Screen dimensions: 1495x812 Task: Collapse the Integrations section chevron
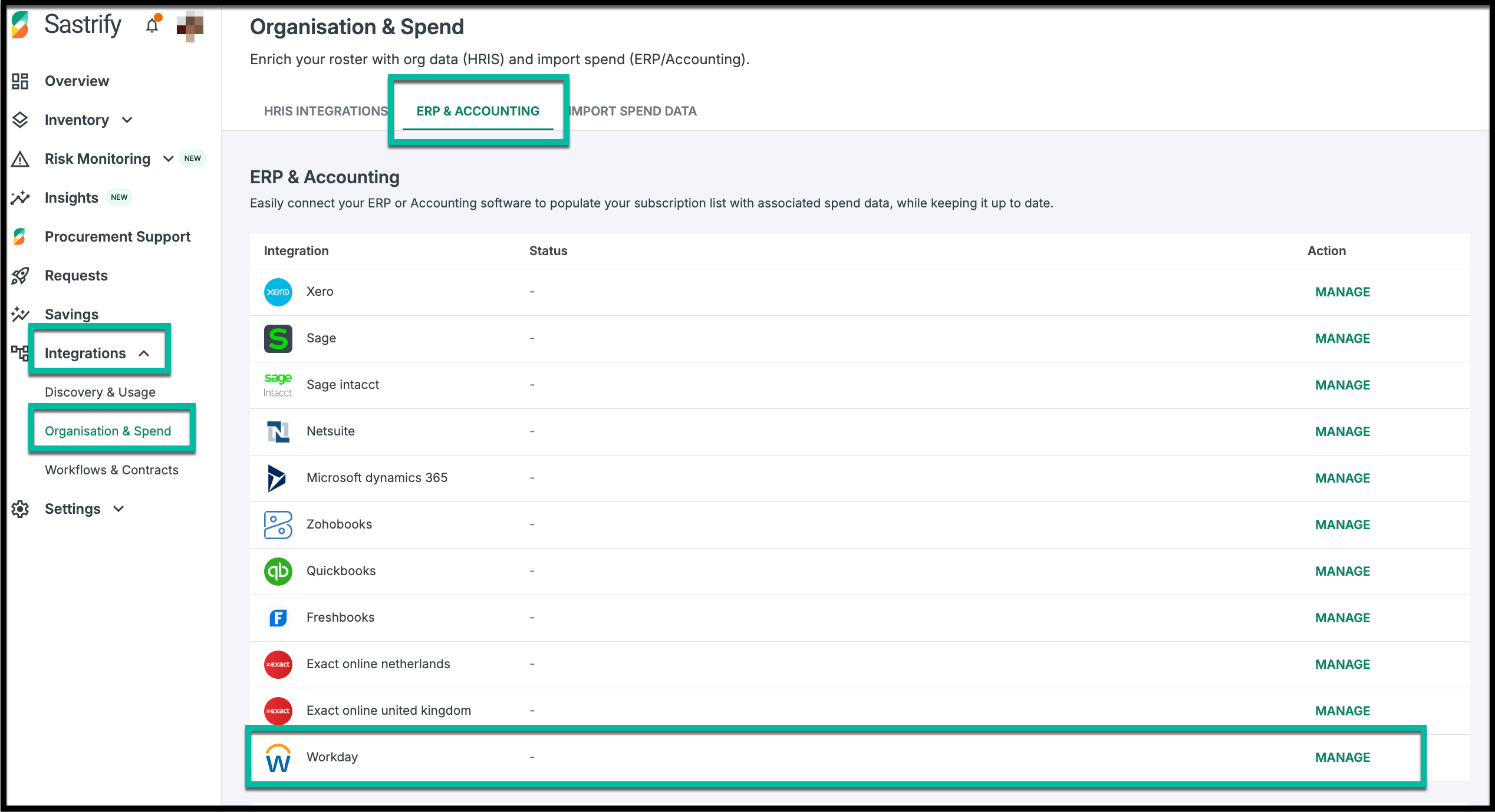coord(144,354)
